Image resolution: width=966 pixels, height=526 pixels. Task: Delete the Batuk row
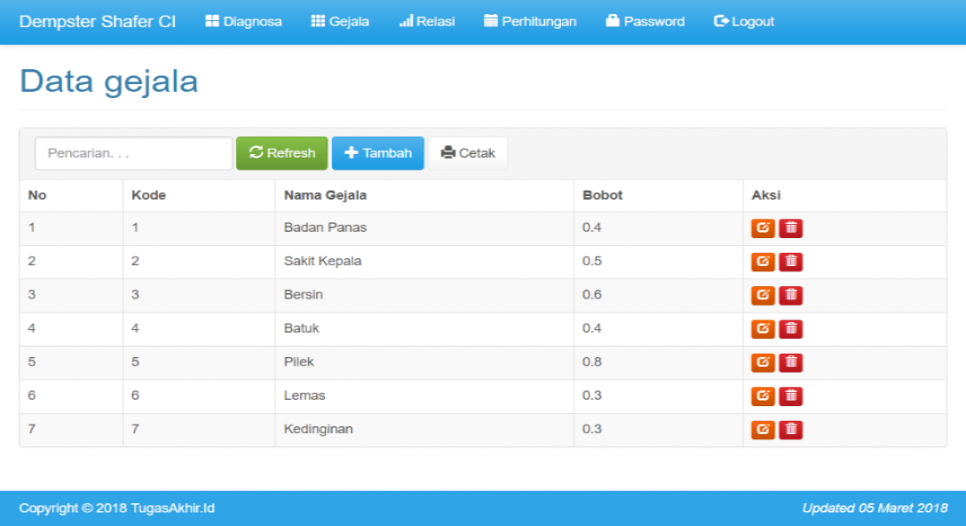click(790, 329)
